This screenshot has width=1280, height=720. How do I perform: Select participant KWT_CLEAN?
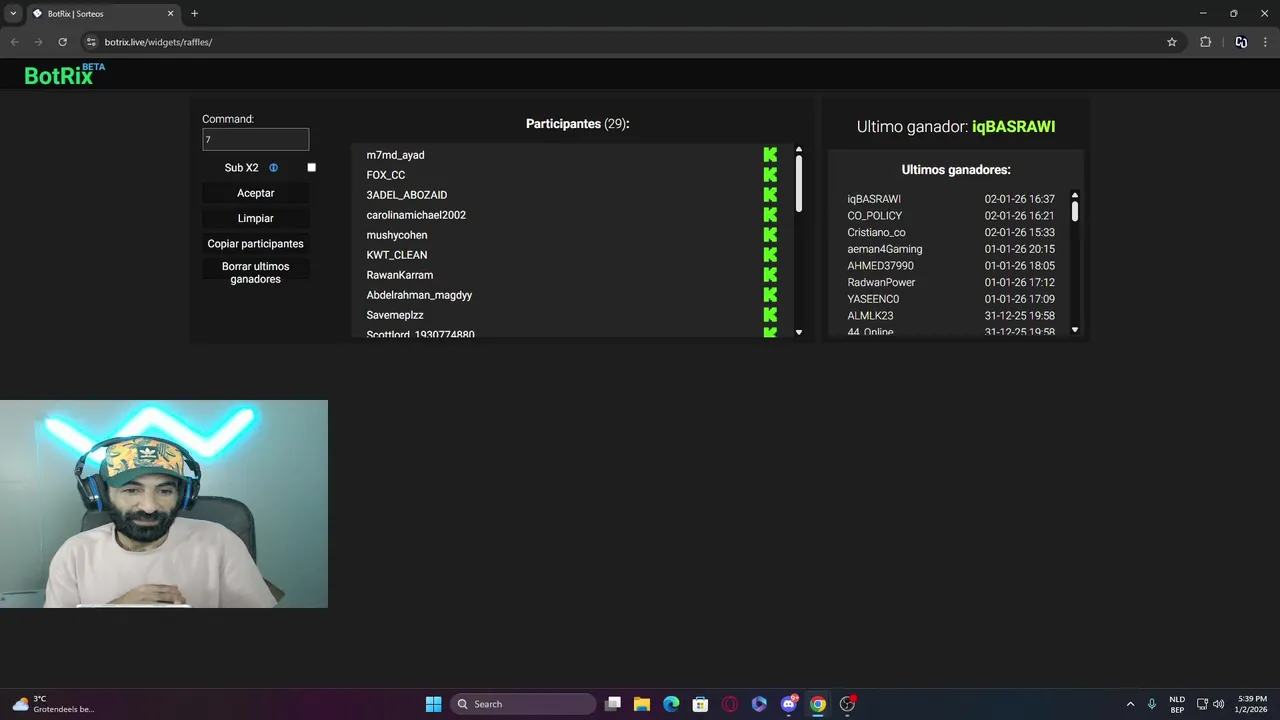396,255
